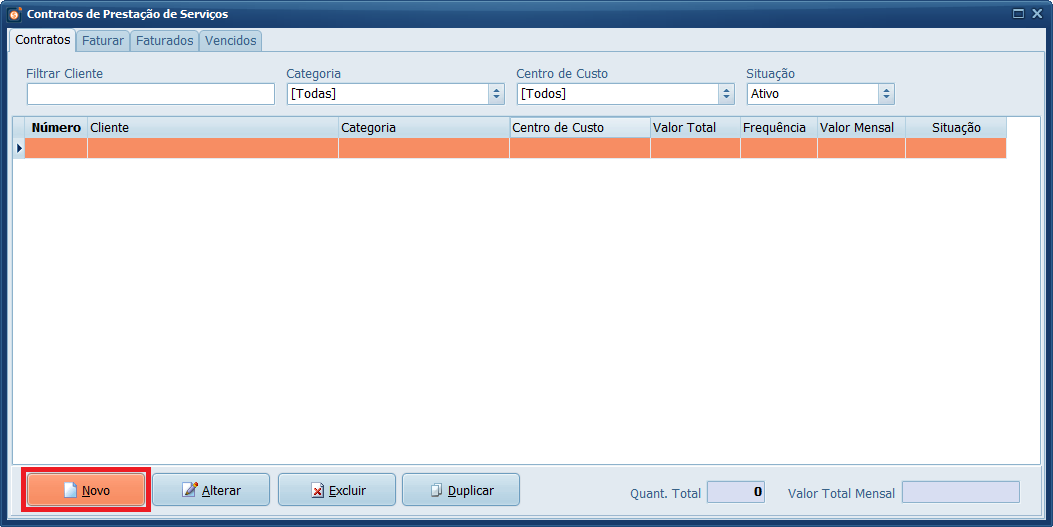Viewport: 1053px width, 527px height.
Task: Sort by the Frequência column header
Action: click(x=778, y=128)
